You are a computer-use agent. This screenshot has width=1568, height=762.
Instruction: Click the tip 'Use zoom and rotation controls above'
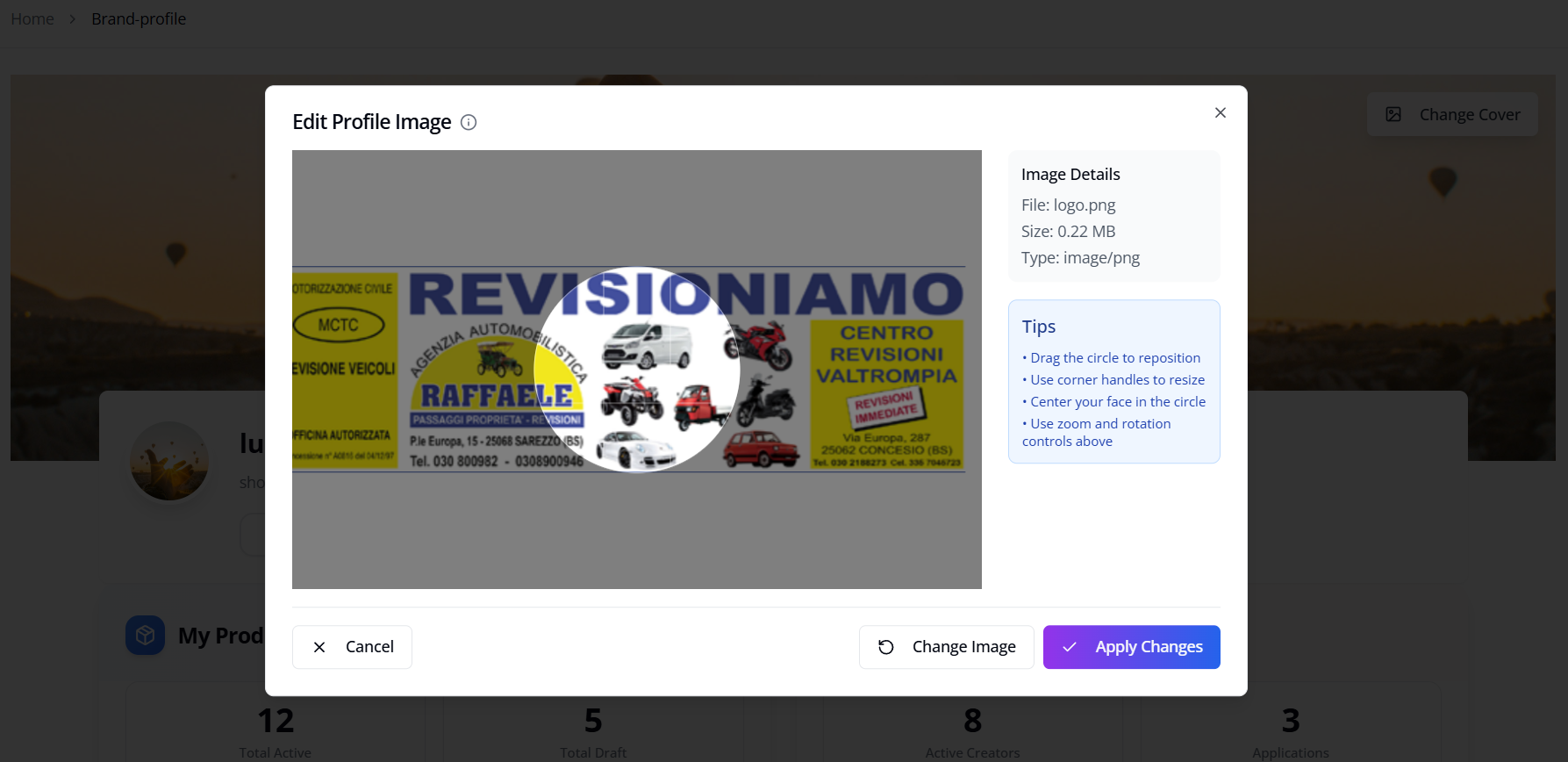coord(1097,433)
